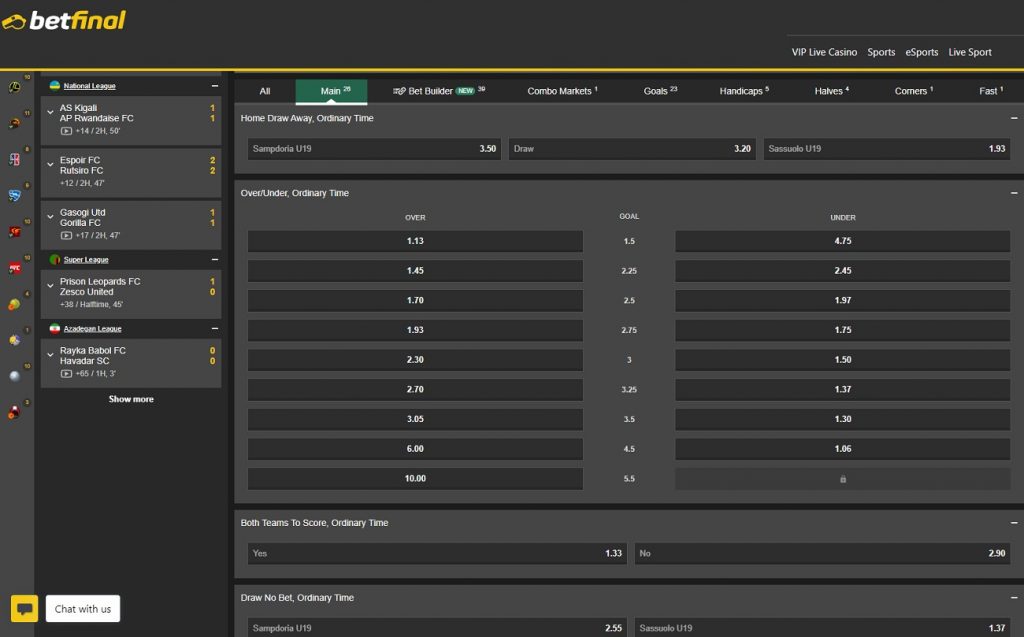Click Show more matches
This screenshot has width=1024, height=637.
click(x=131, y=399)
